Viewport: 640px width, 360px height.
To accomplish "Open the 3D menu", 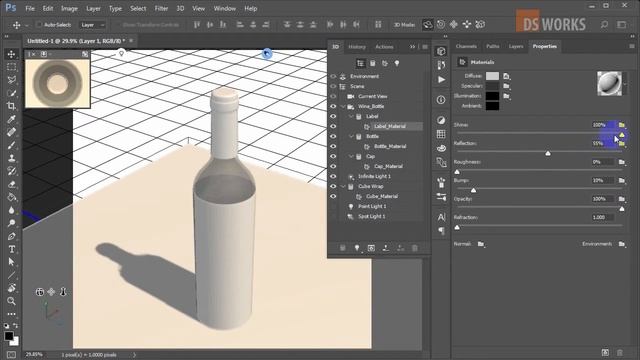I will point(180,8).
